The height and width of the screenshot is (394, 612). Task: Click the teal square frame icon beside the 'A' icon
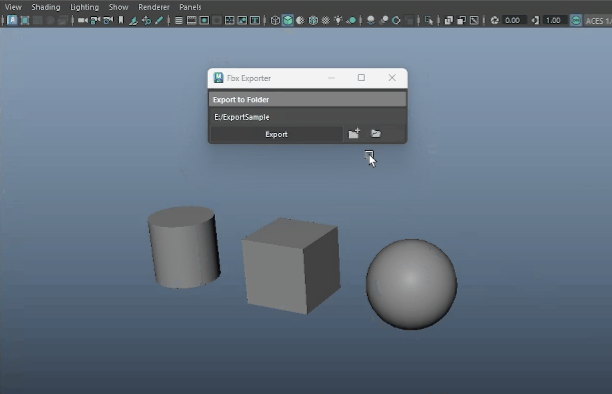(x=25, y=20)
